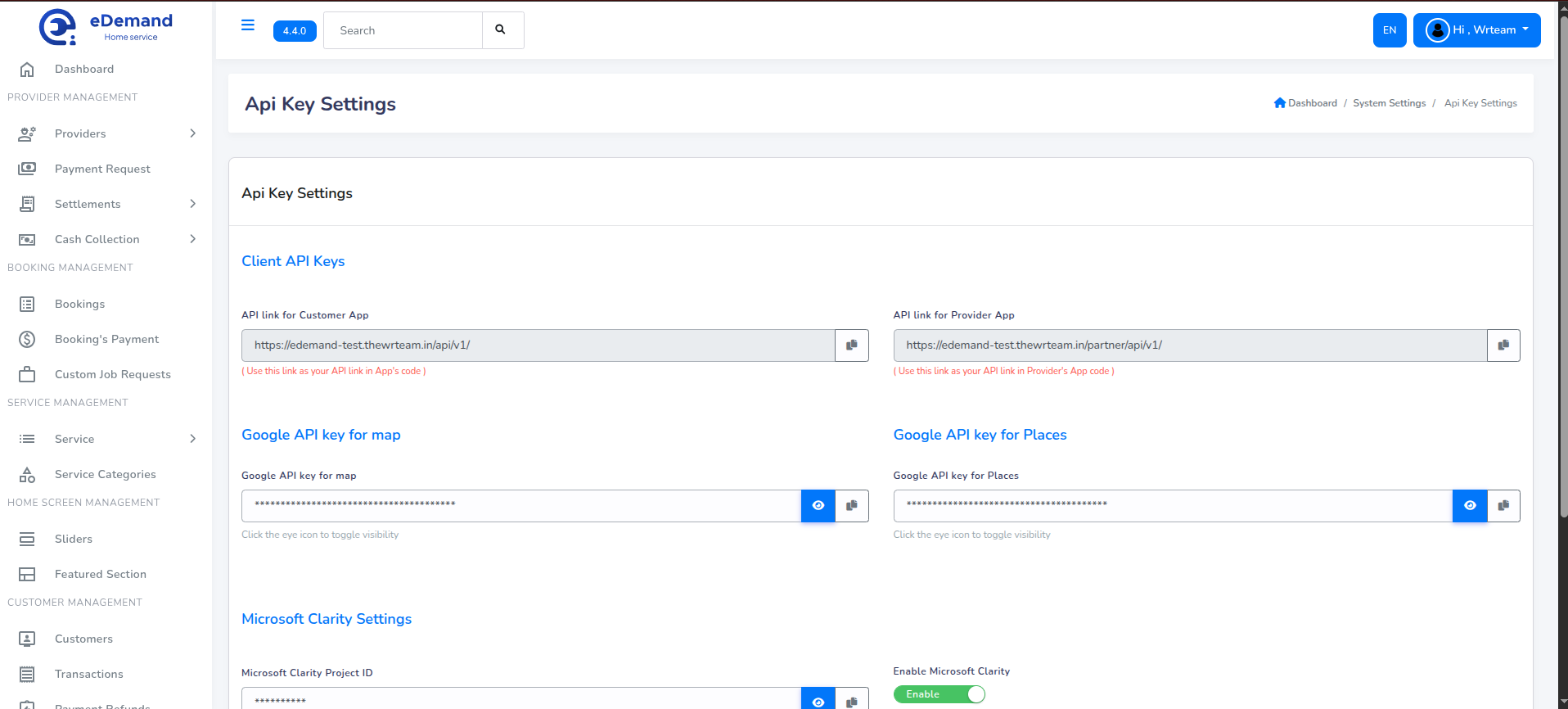Screen dimensions: 1568x709
Task: Expand the Settlements submenu
Action: [x=192, y=204]
